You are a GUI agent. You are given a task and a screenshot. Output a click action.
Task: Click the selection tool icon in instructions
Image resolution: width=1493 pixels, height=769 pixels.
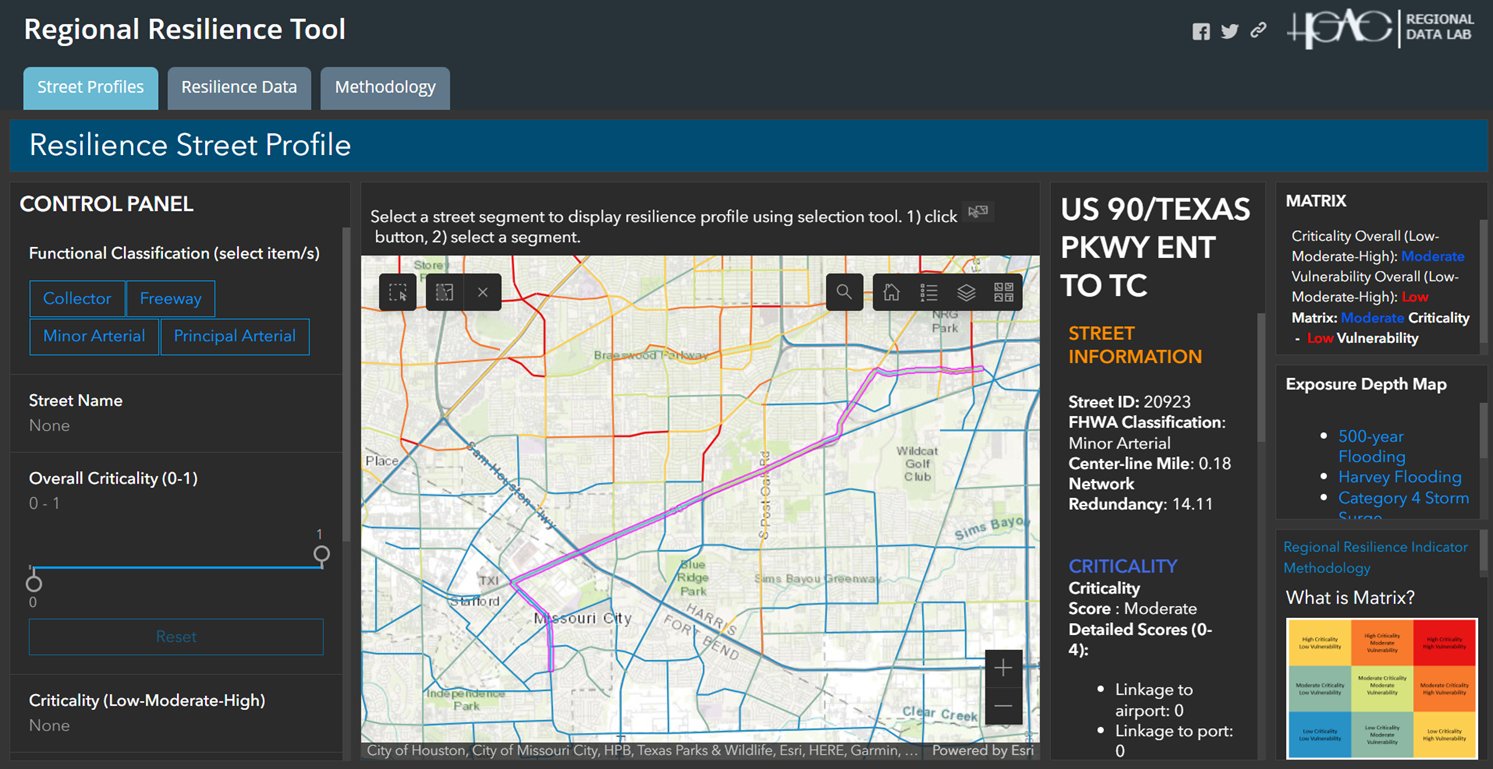978,212
